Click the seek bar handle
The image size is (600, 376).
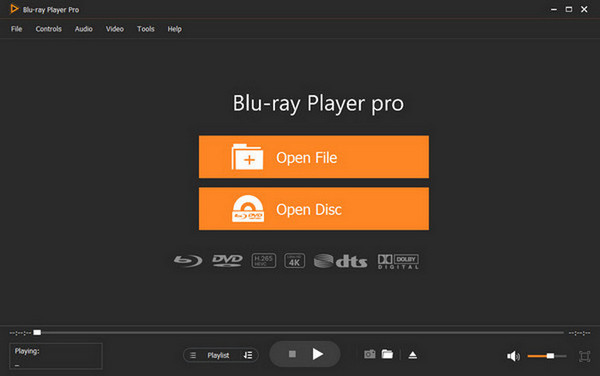[x=37, y=332]
